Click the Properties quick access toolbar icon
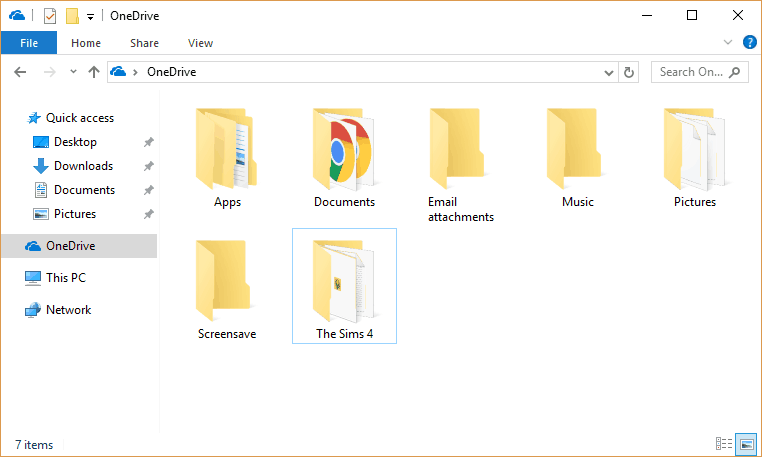 pos(50,16)
